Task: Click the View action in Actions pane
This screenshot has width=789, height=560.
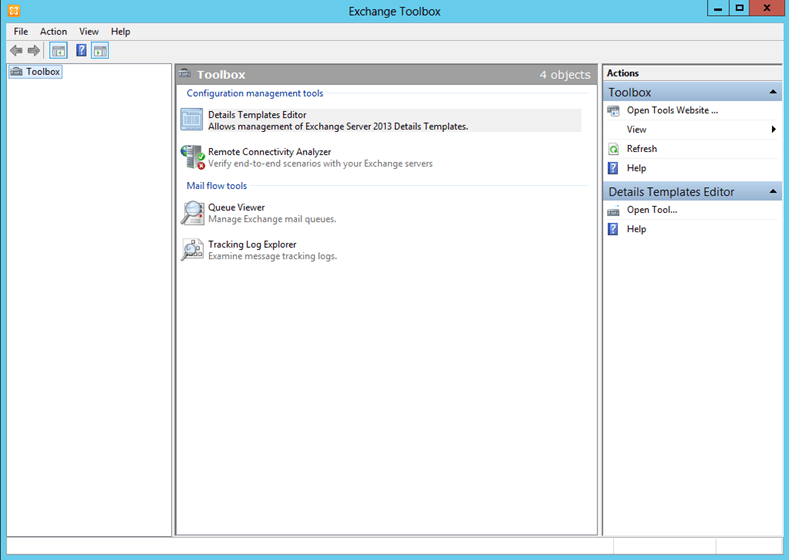Action: tap(637, 129)
